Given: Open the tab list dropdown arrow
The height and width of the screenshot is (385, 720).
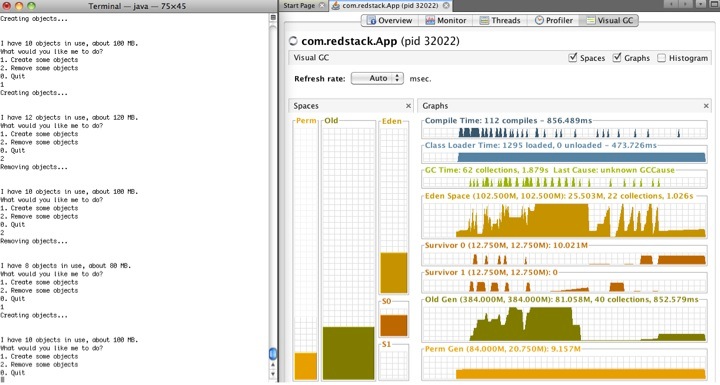Looking at the screenshot, I should (x=700, y=4).
